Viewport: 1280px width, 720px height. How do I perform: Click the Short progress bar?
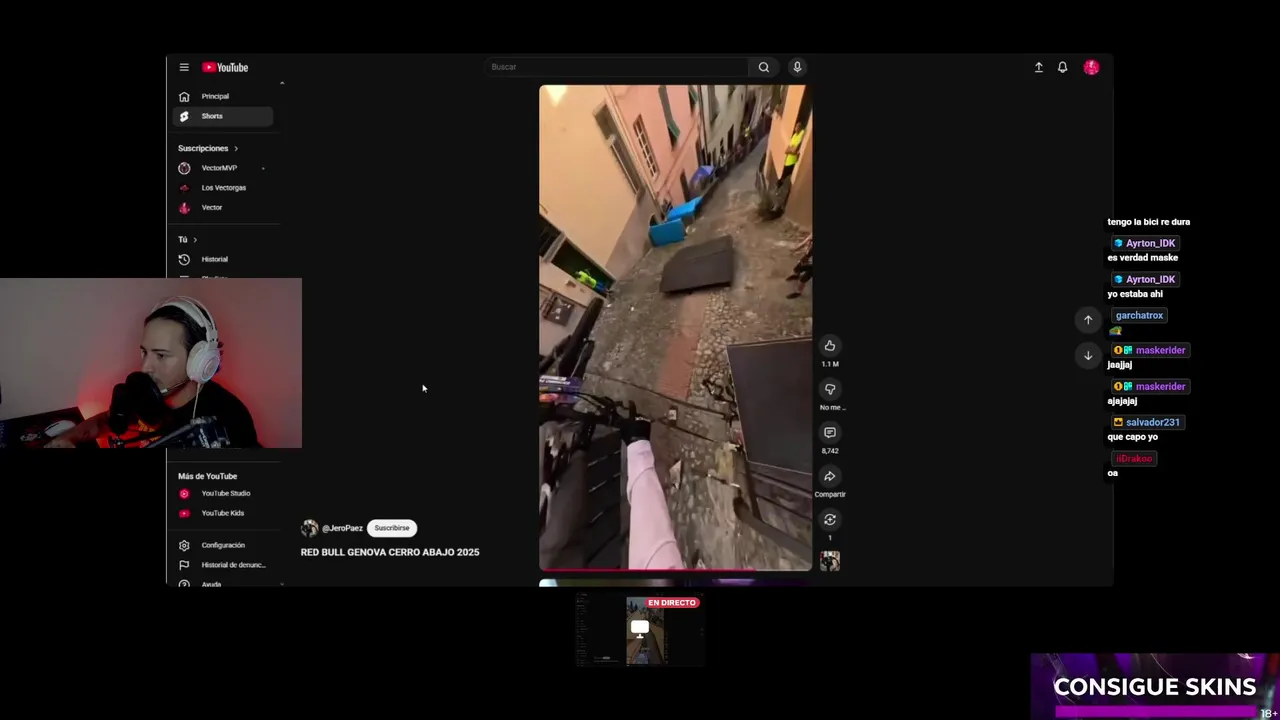676,569
